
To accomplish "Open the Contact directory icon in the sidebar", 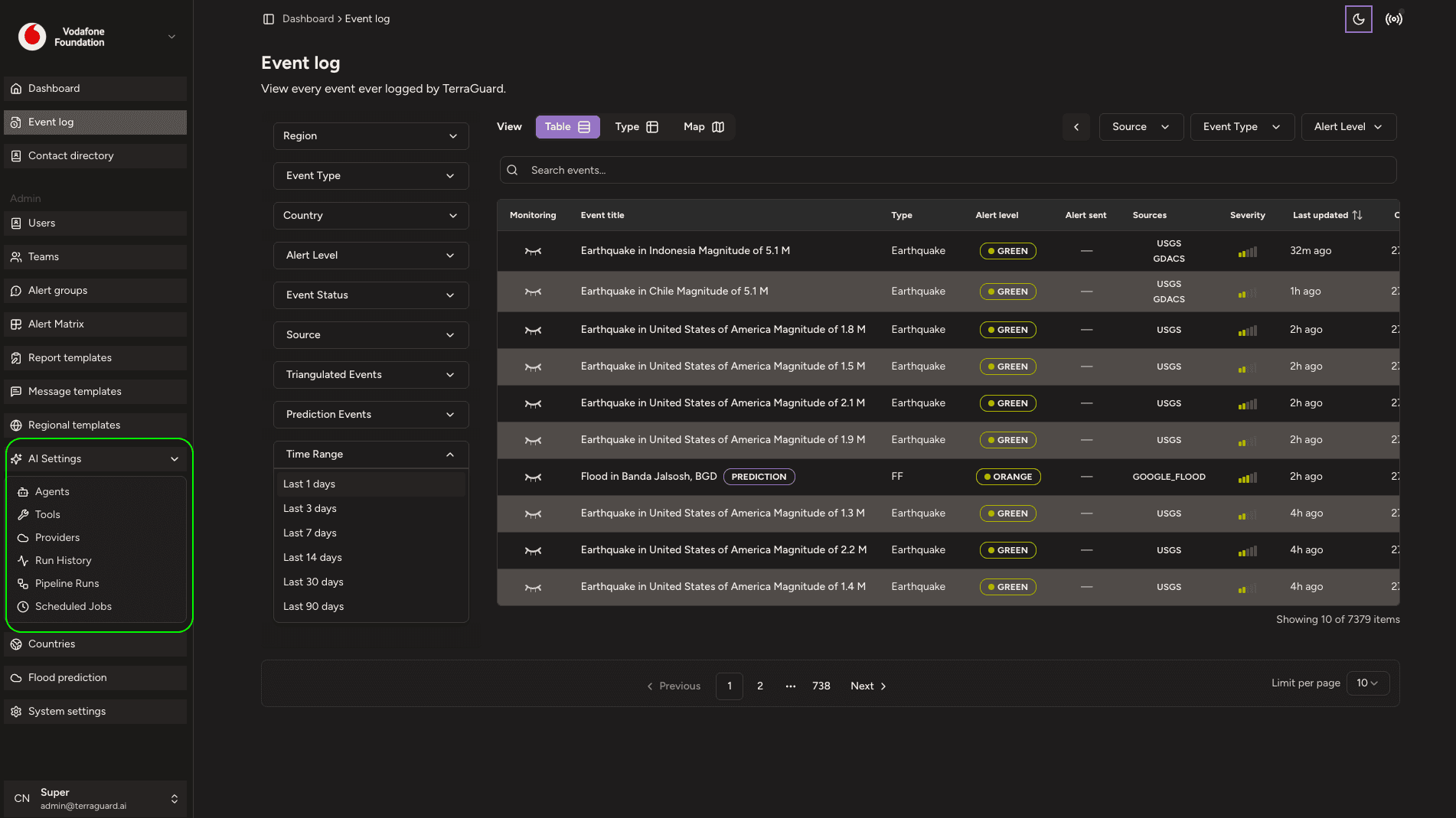I will pyautogui.click(x=16, y=156).
